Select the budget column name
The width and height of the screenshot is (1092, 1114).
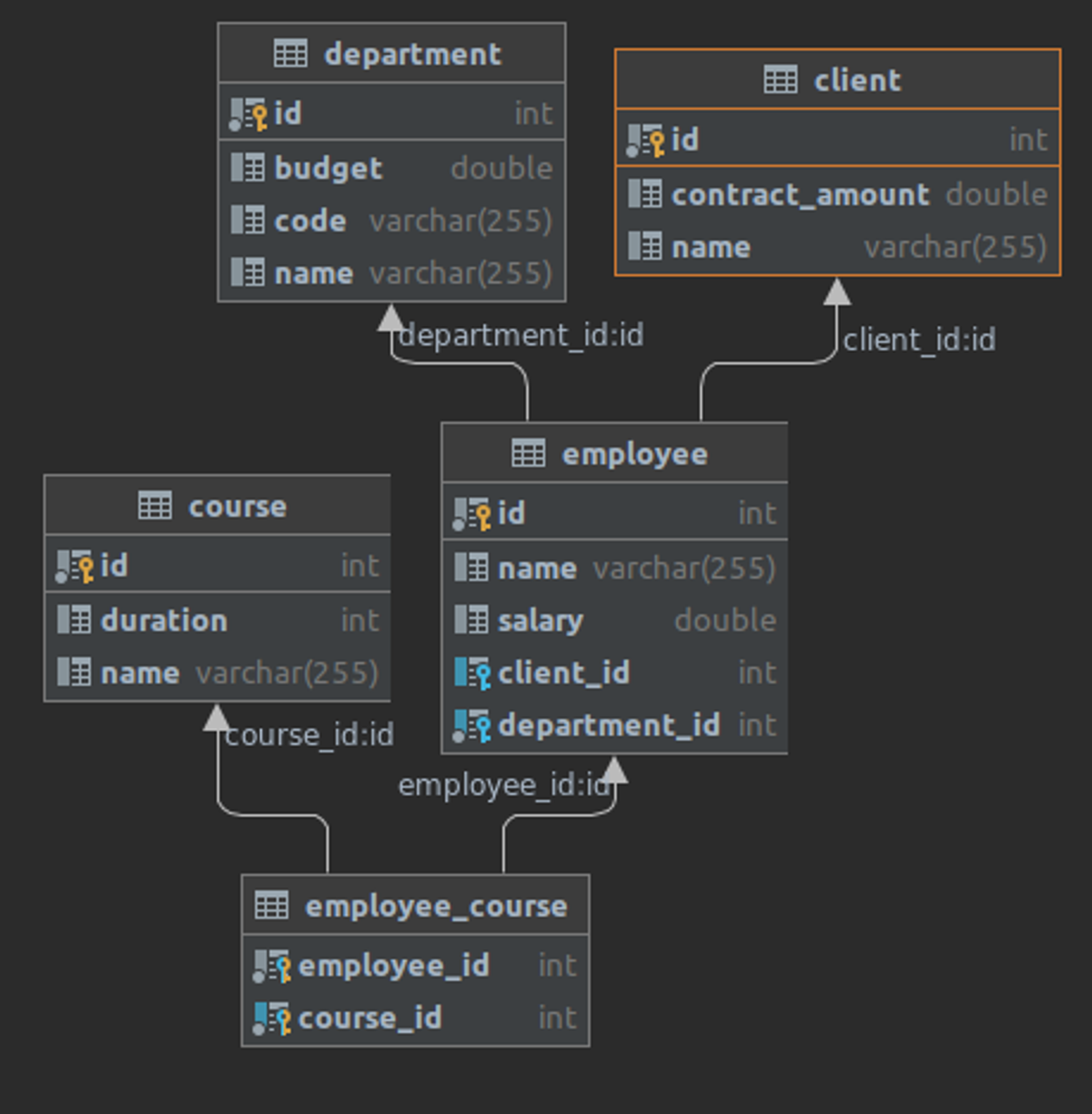point(329,168)
